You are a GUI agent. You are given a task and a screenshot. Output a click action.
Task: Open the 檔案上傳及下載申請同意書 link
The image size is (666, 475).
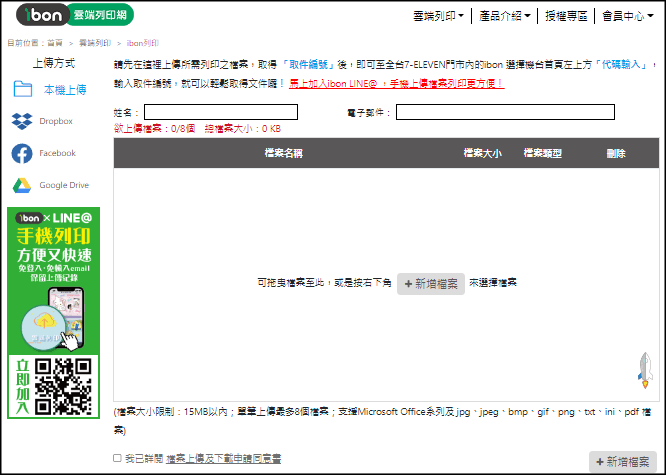223,458
